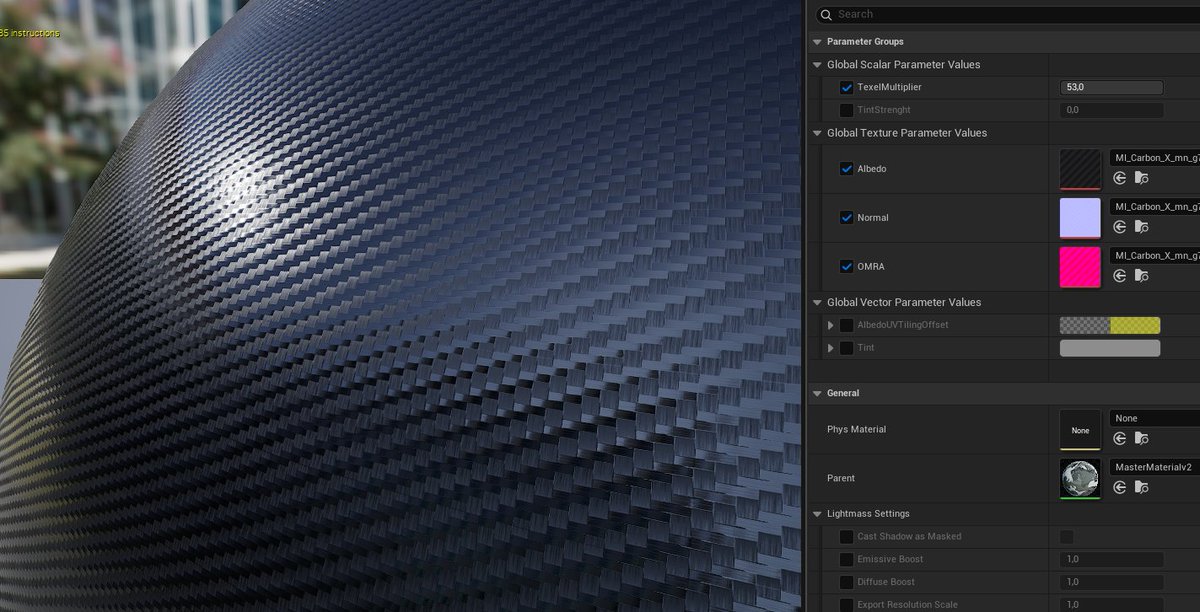Collapse Global Vector Parameter Values
The height and width of the screenshot is (612, 1200).
[x=817, y=302]
